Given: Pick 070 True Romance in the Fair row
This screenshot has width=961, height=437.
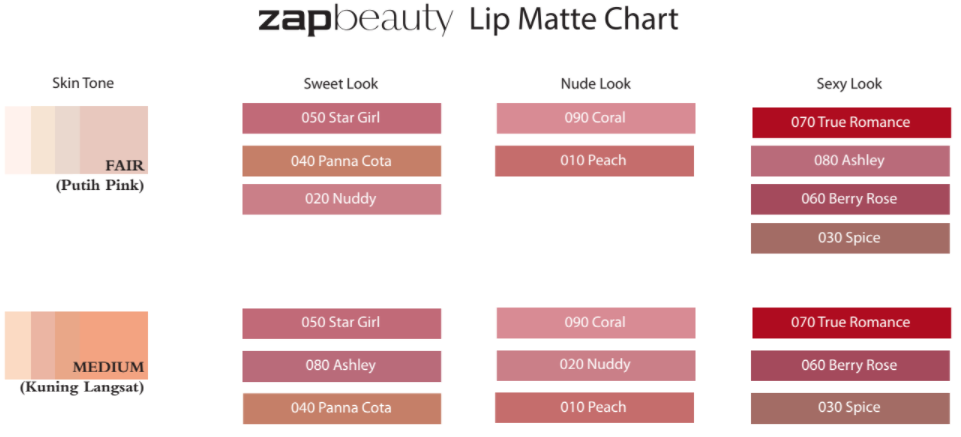Looking at the screenshot, I should click(851, 122).
